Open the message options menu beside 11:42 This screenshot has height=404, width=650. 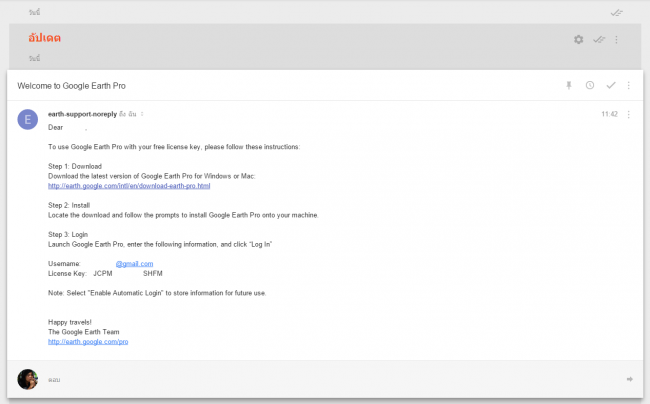(x=628, y=115)
